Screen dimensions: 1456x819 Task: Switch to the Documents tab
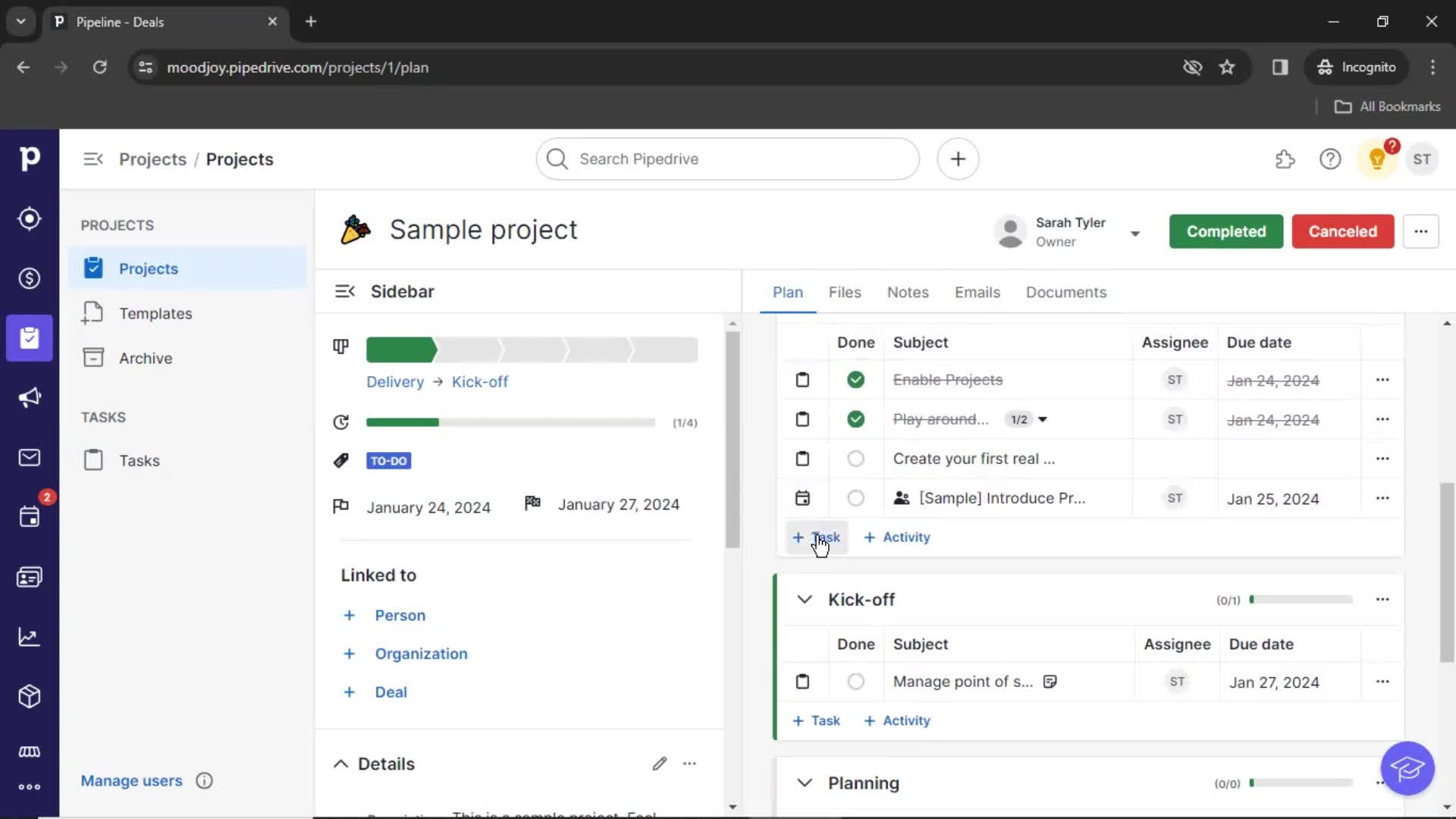click(1065, 292)
